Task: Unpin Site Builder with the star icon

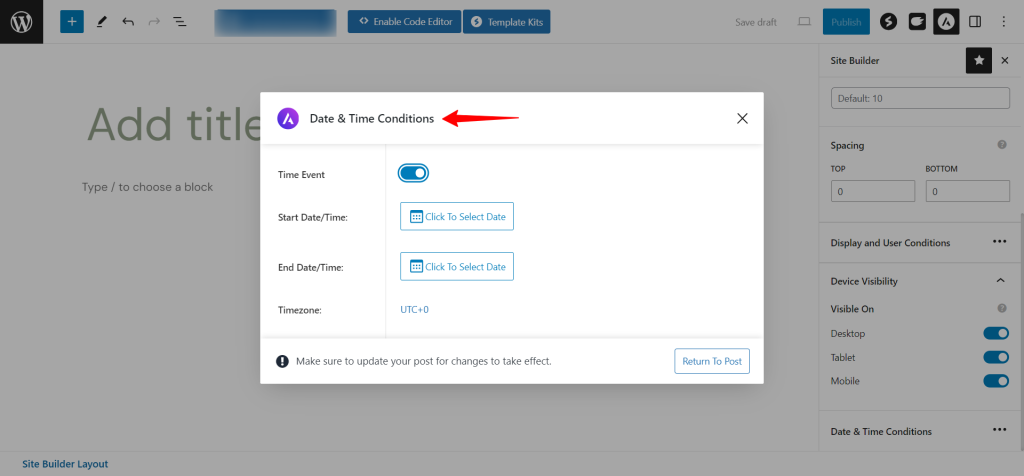Action: (979, 60)
